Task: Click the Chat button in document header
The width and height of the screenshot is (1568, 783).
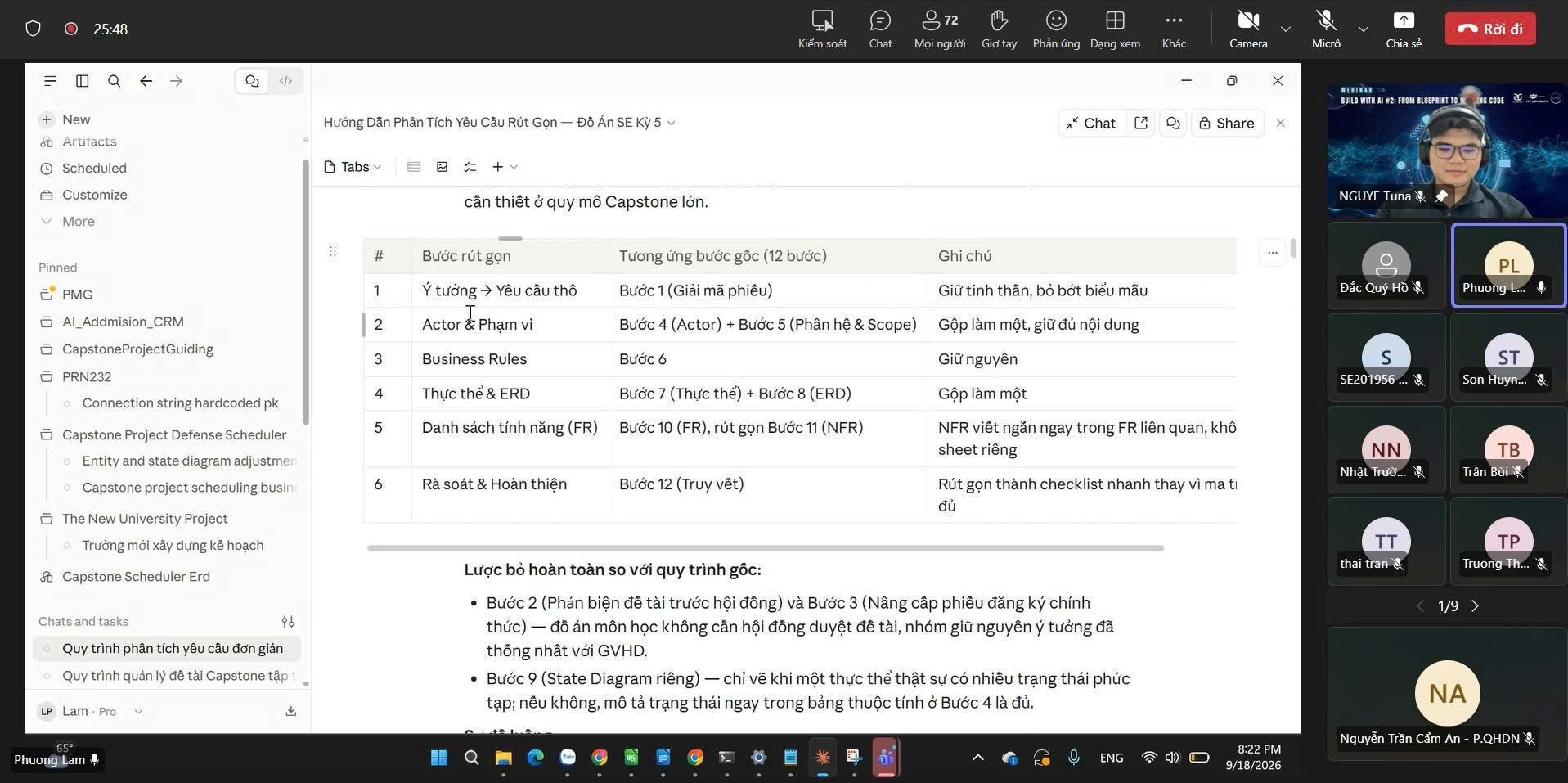Action: (1090, 123)
